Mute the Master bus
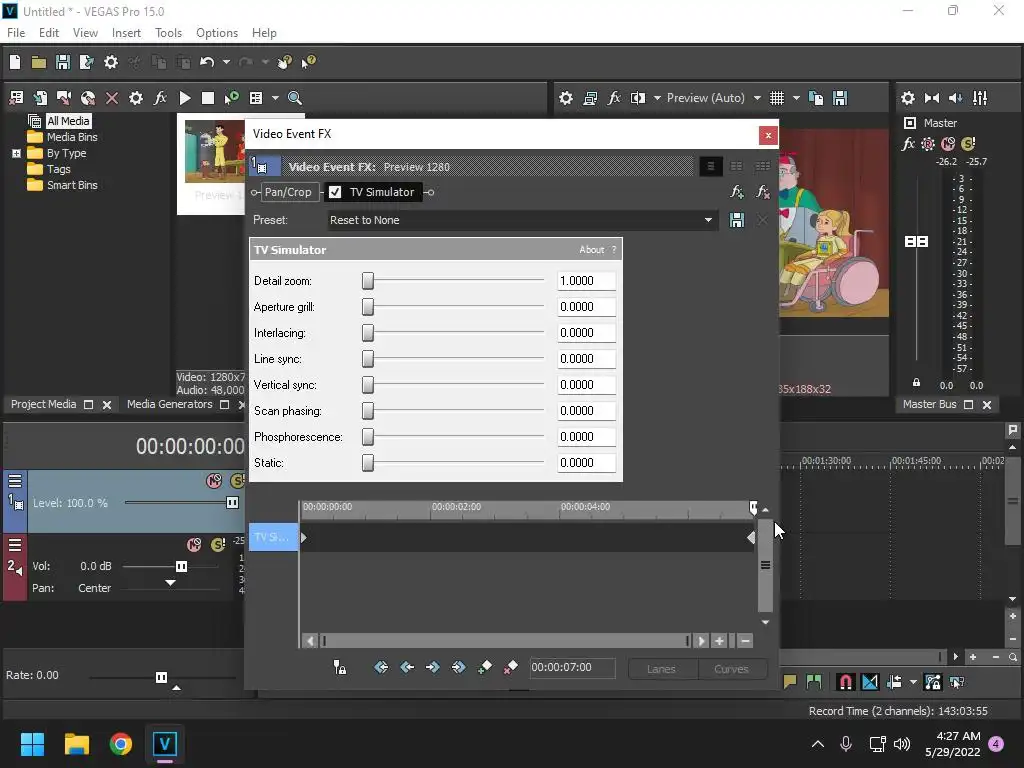Screen dimensions: 1024x768 948,144
